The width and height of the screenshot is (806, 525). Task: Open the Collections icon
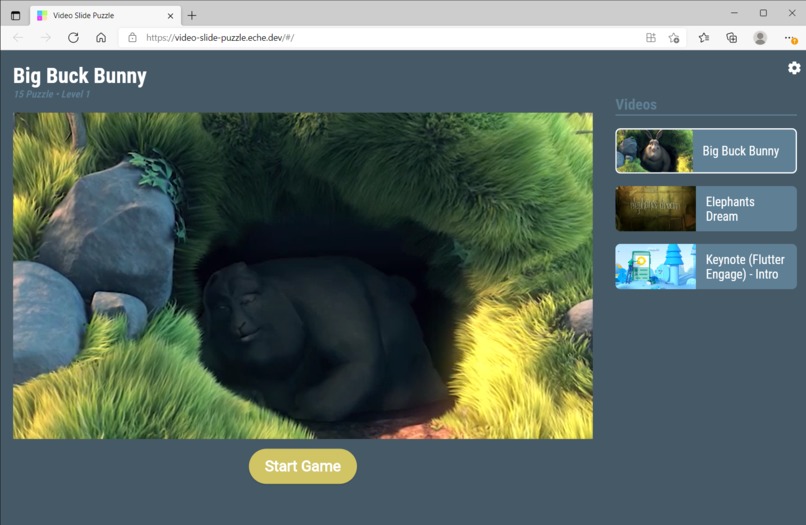point(731,38)
